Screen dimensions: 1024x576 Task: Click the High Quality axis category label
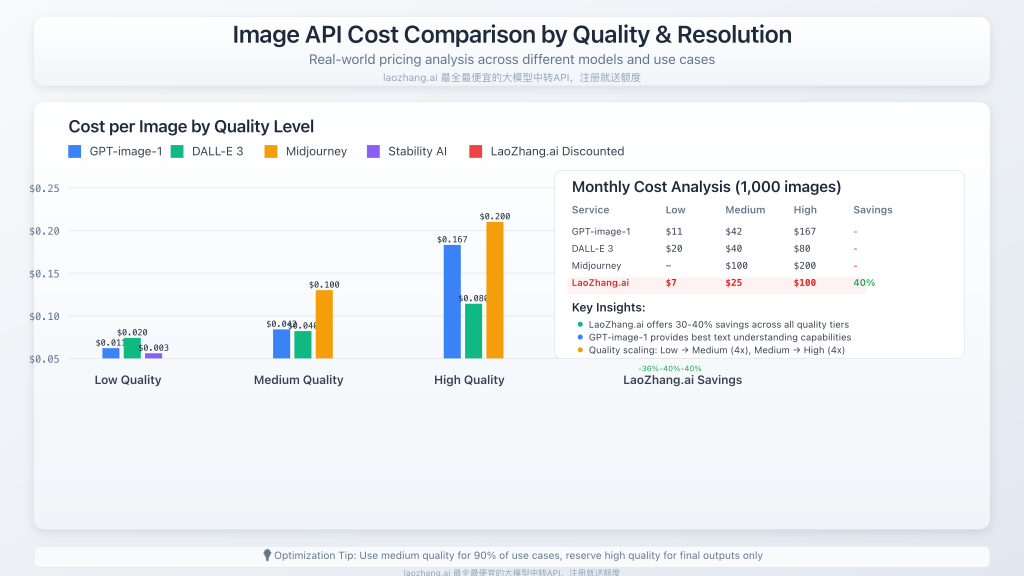coord(469,380)
